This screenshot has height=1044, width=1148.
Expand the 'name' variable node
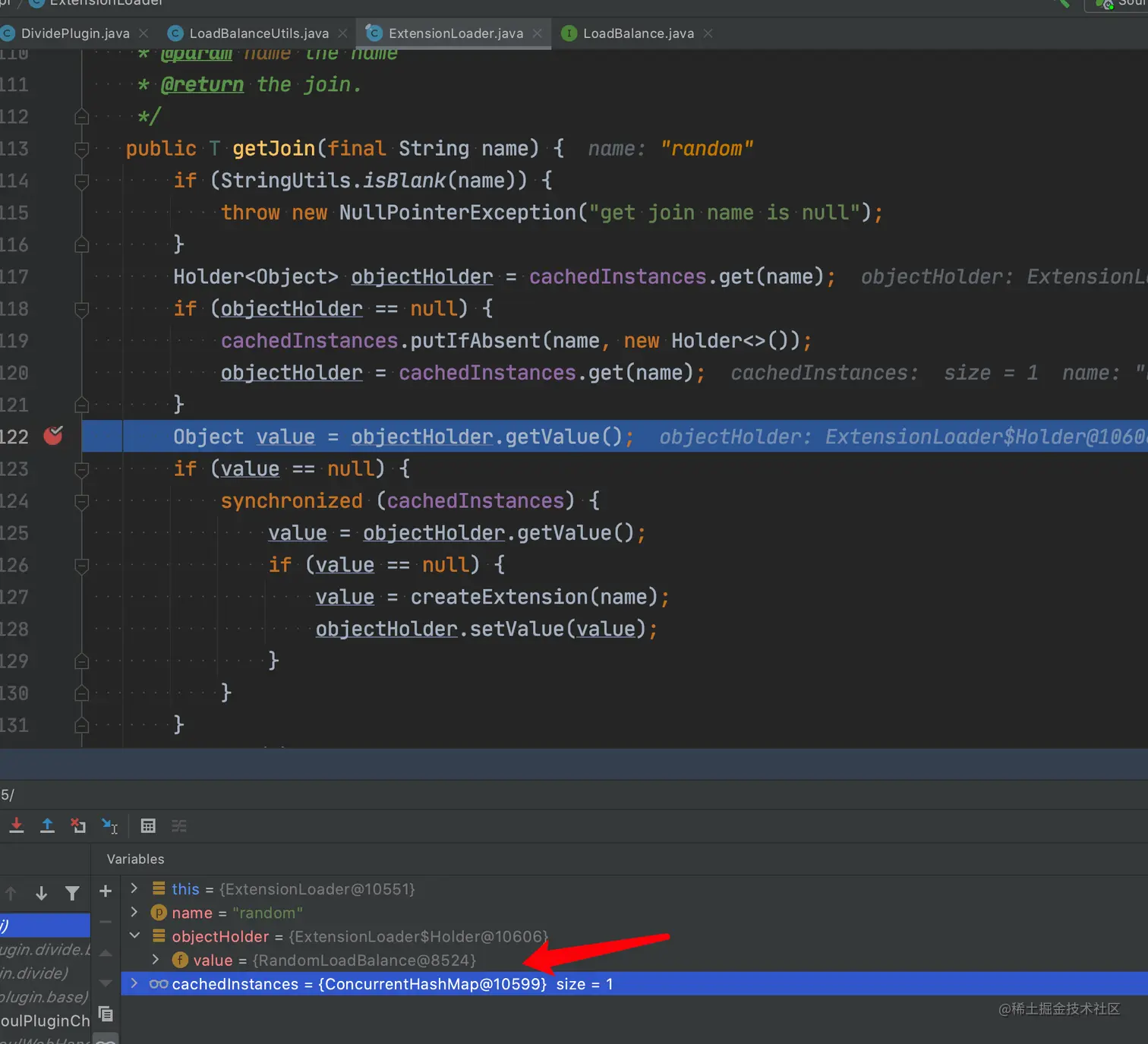(134, 912)
